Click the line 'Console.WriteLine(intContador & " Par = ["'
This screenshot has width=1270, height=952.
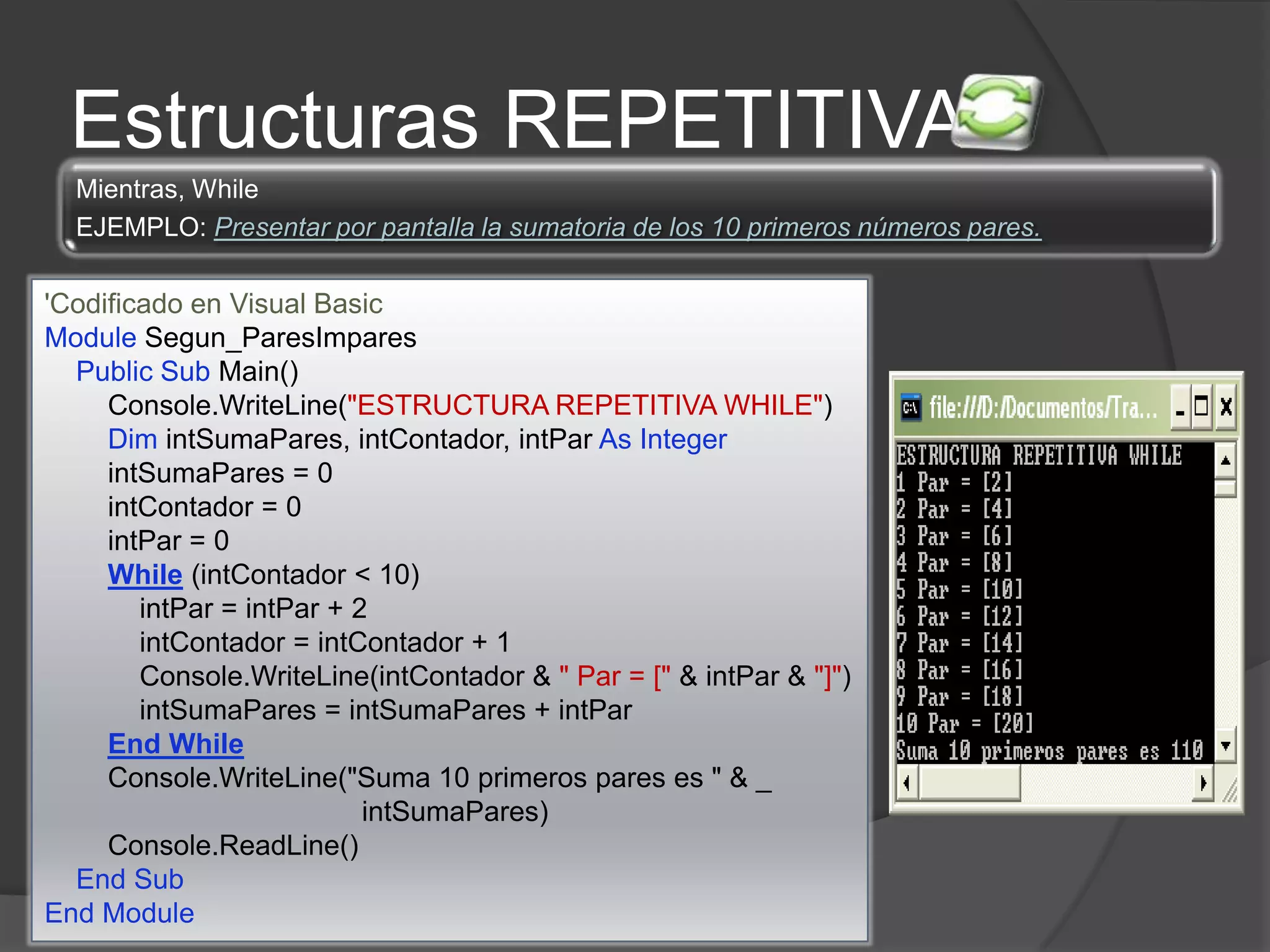pyautogui.click(x=495, y=676)
